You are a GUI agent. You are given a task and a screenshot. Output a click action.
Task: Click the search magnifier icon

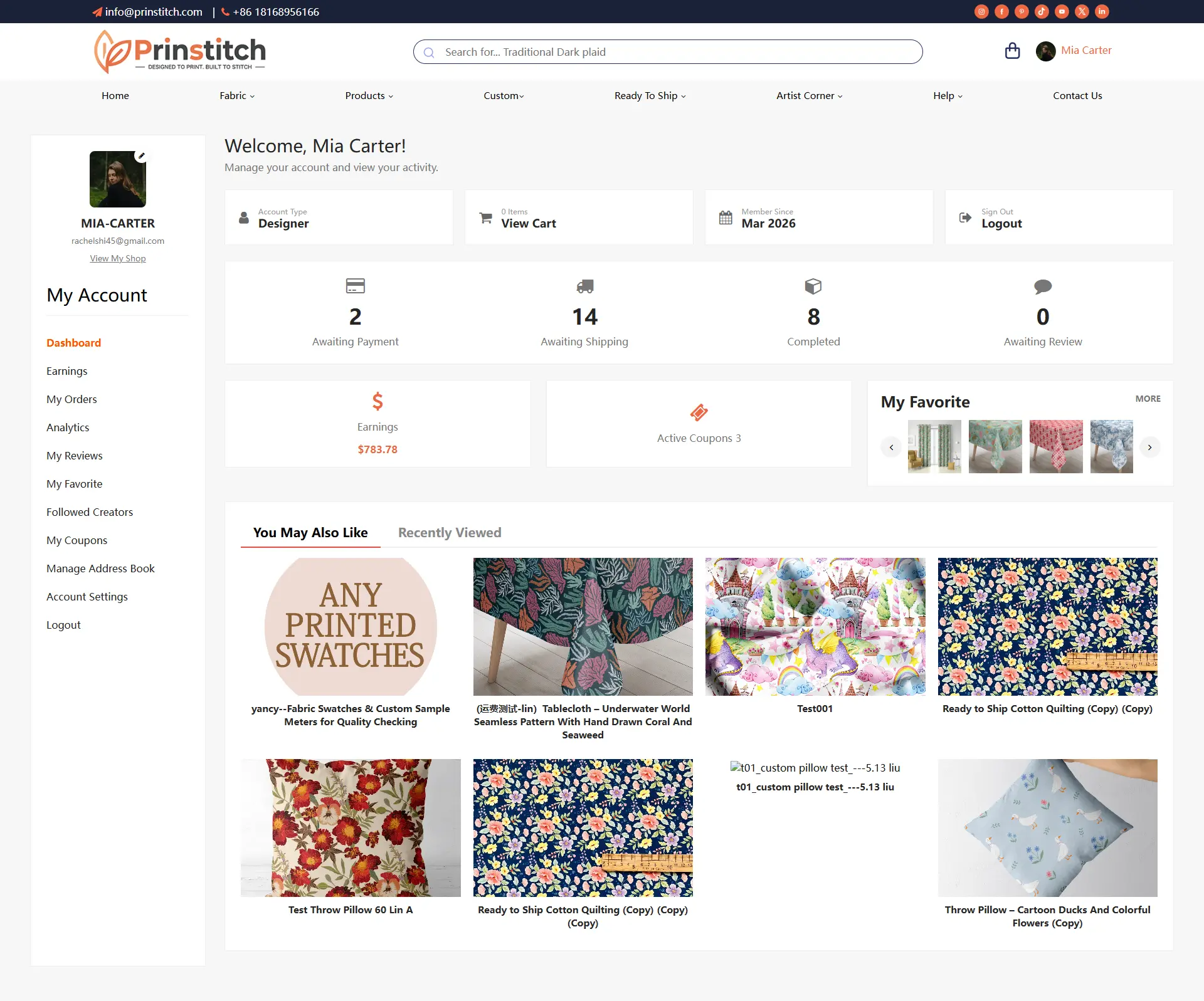click(x=429, y=52)
